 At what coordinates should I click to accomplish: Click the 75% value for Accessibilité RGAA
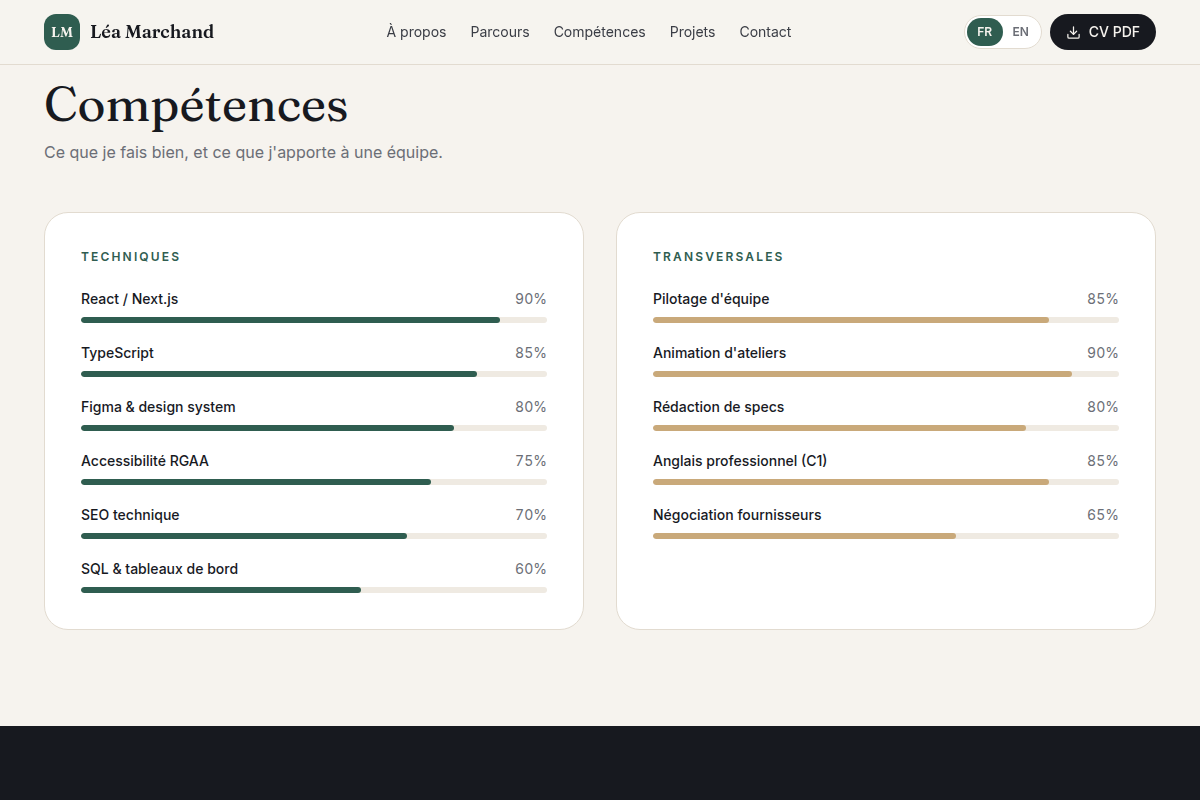(531, 461)
